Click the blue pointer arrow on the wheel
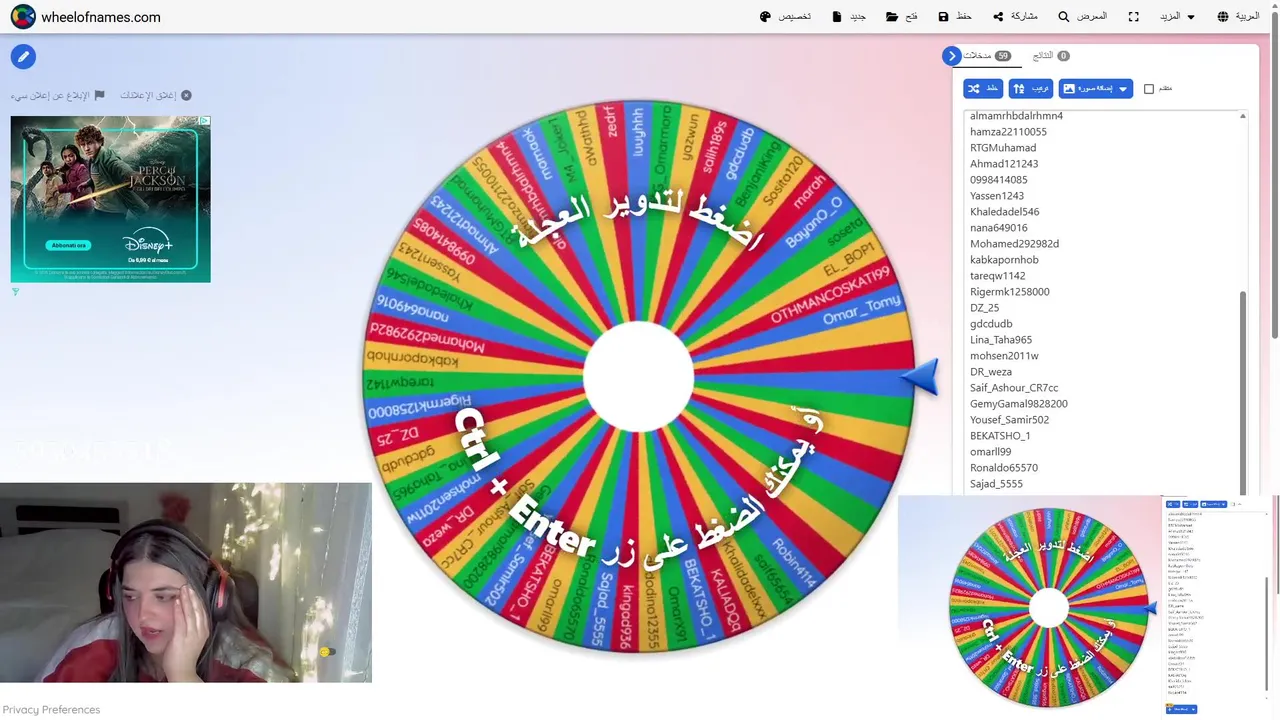1280x720 pixels. (920, 377)
